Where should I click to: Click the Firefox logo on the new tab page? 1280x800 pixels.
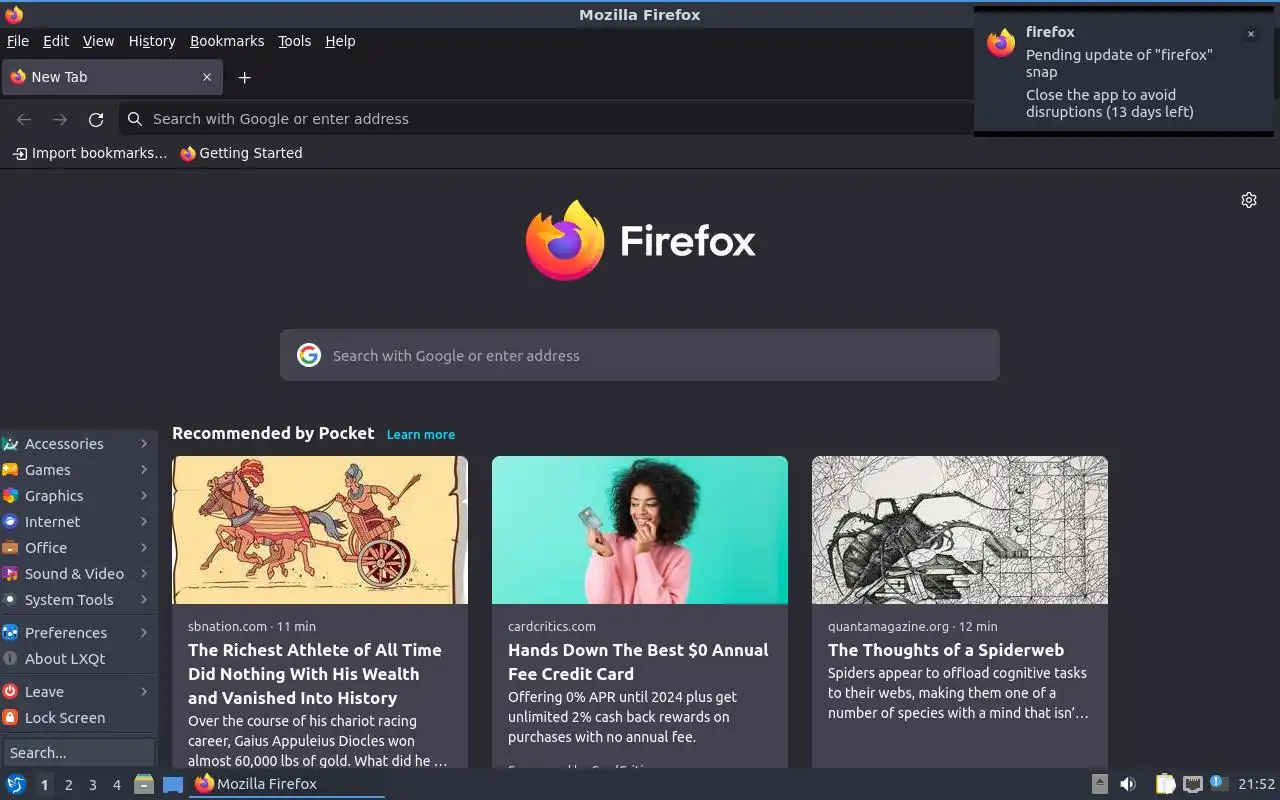click(x=565, y=240)
